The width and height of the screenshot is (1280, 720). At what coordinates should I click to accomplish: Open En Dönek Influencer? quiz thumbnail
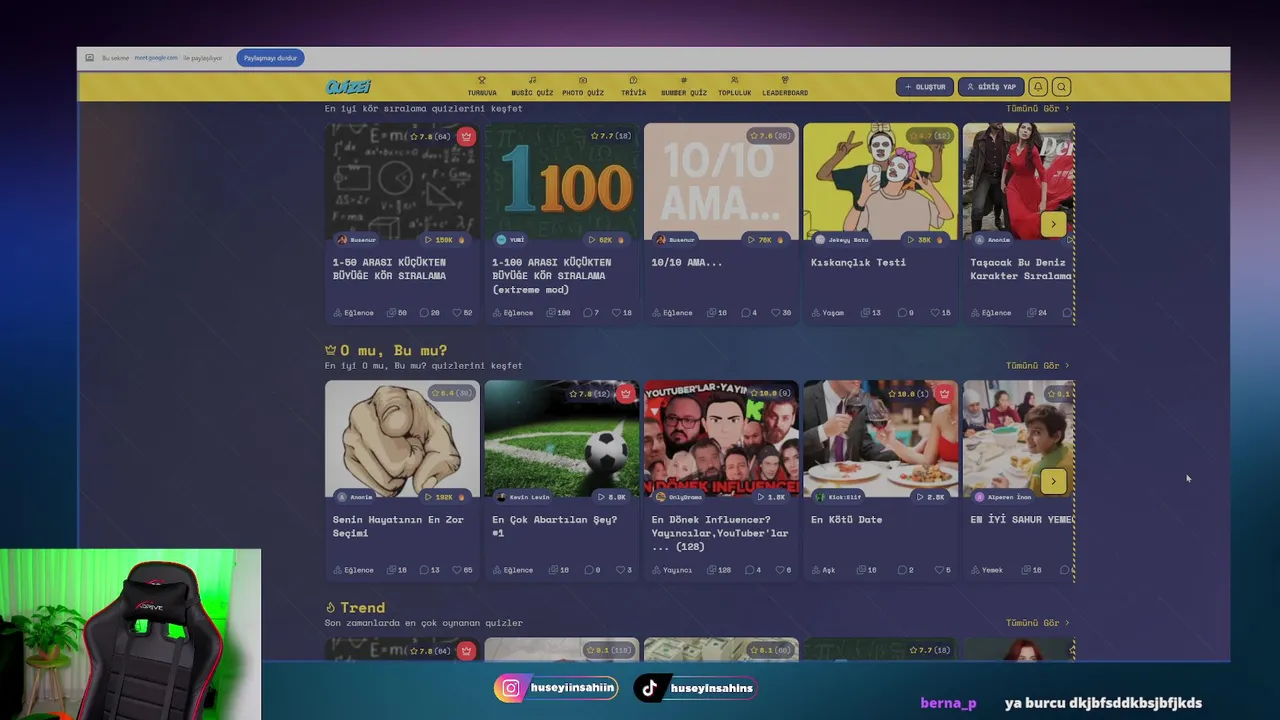(x=721, y=438)
